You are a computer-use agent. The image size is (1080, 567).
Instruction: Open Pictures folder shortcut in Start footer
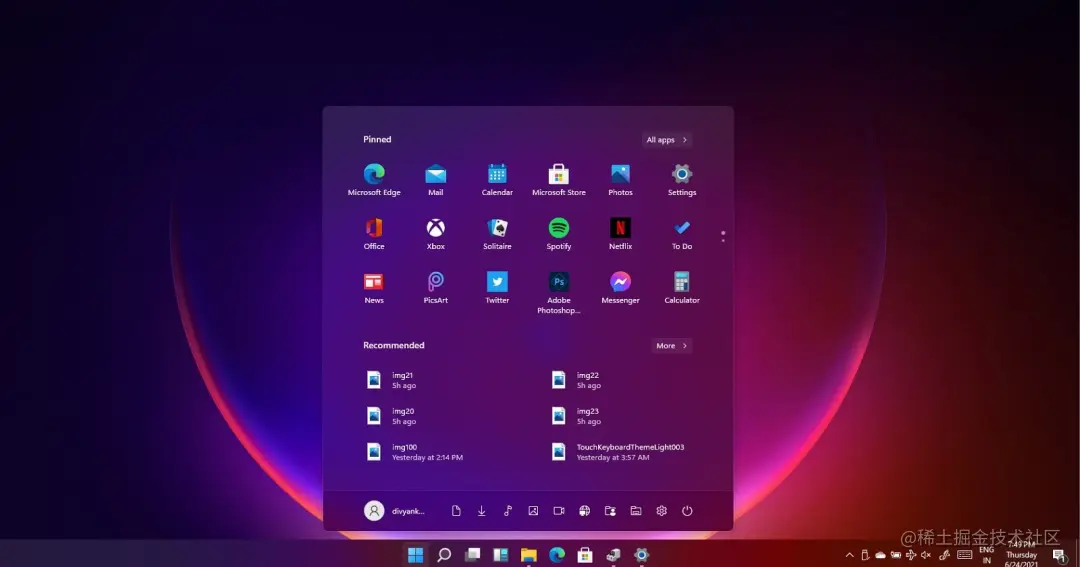coord(533,511)
